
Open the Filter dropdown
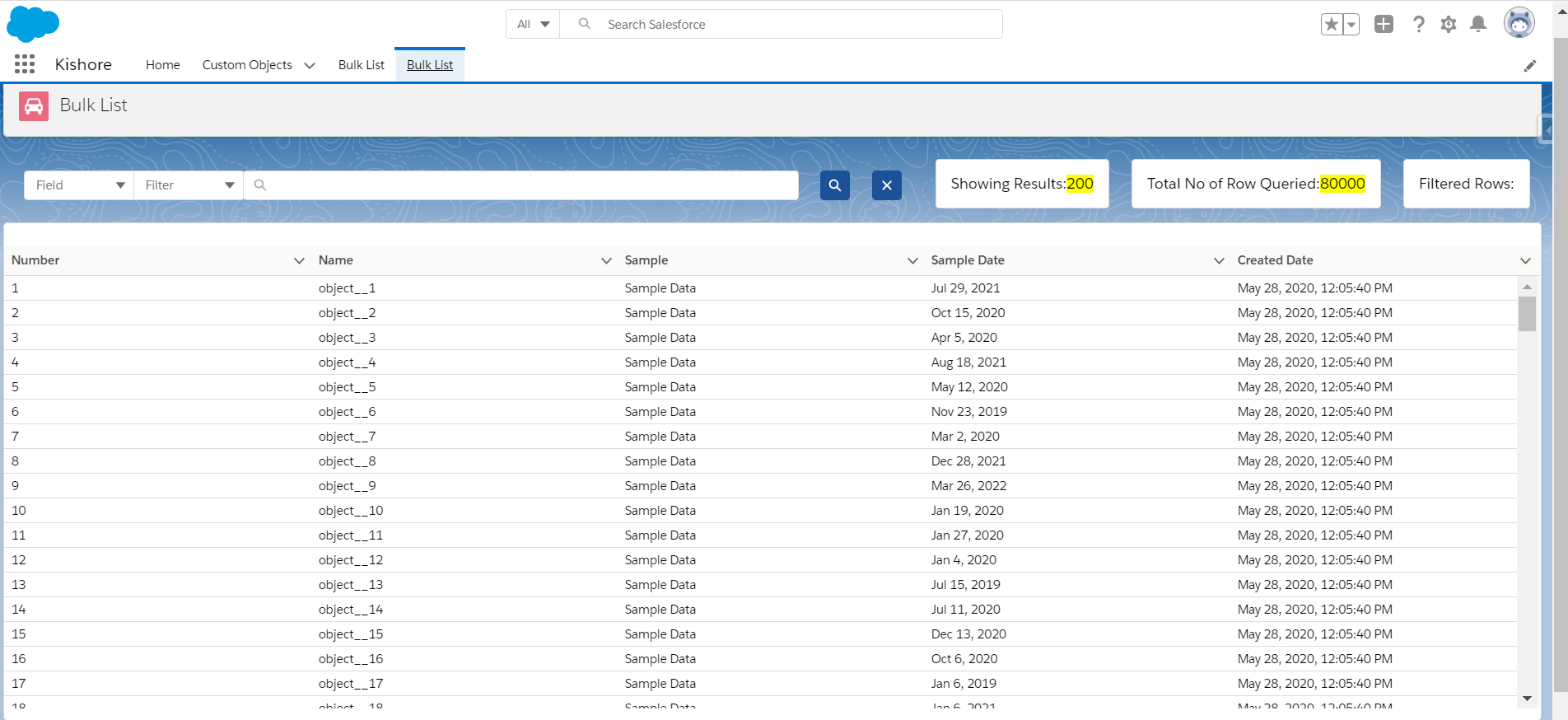189,185
